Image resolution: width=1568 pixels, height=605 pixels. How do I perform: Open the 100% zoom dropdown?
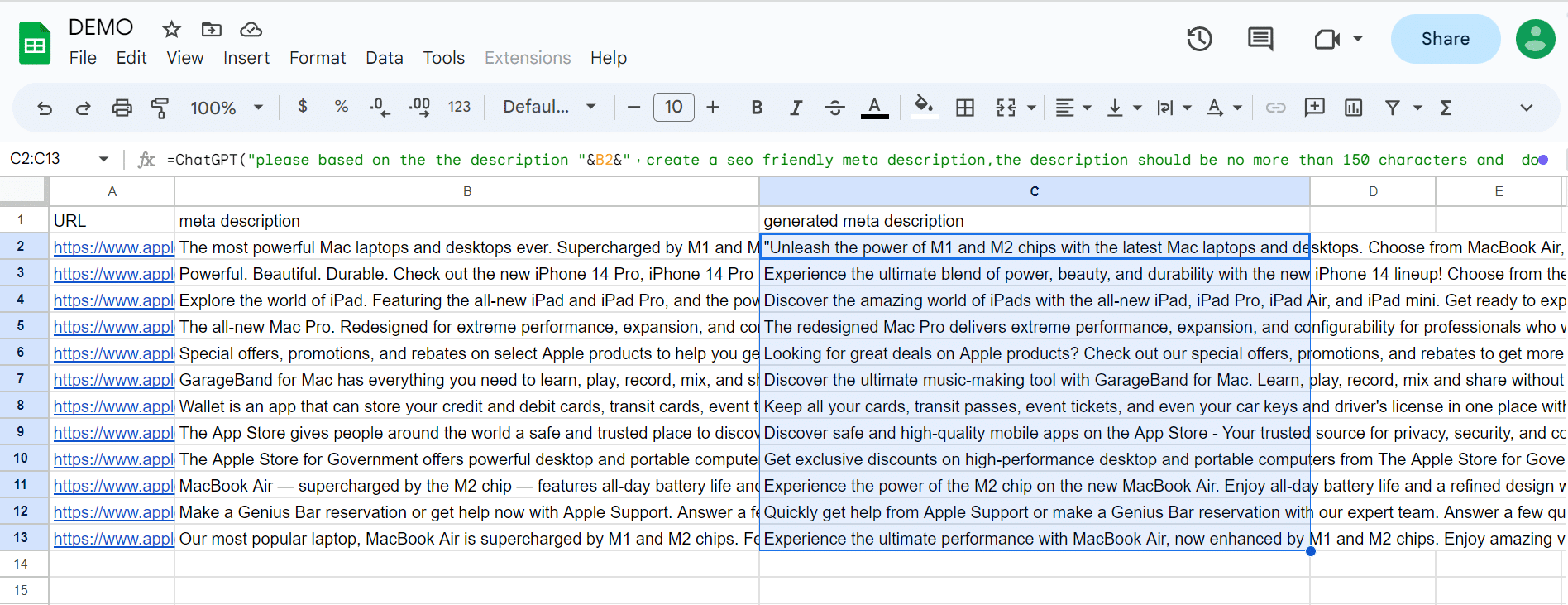tap(227, 108)
